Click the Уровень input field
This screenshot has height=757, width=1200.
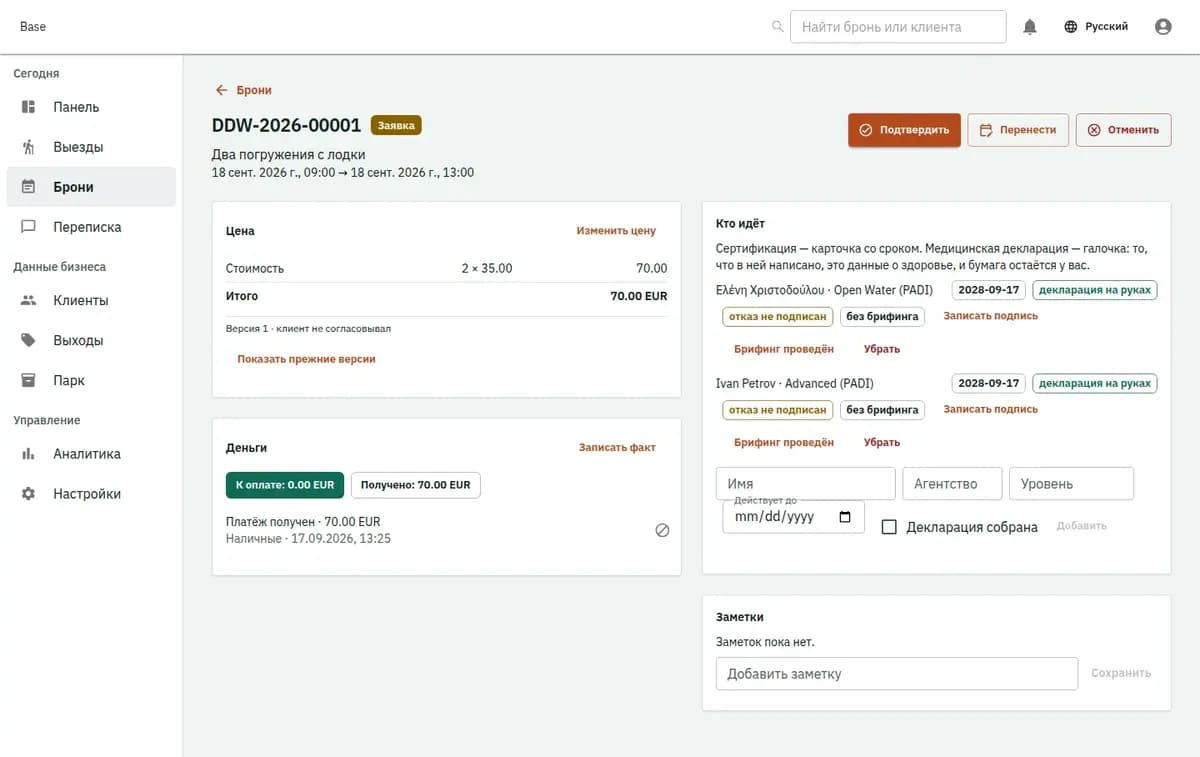(x=1071, y=484)
